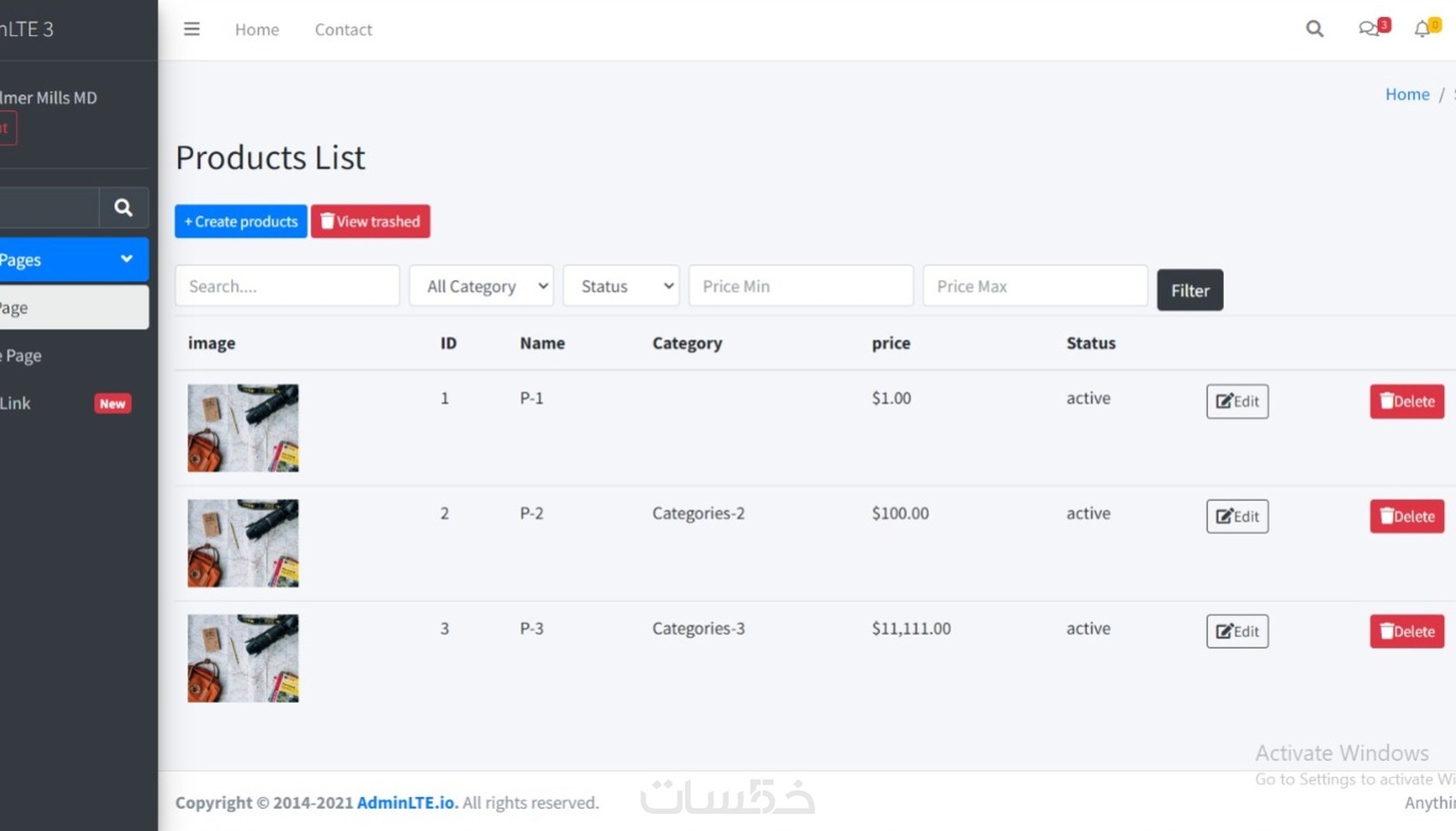Click the navbar search magnifier icon

1314,29
